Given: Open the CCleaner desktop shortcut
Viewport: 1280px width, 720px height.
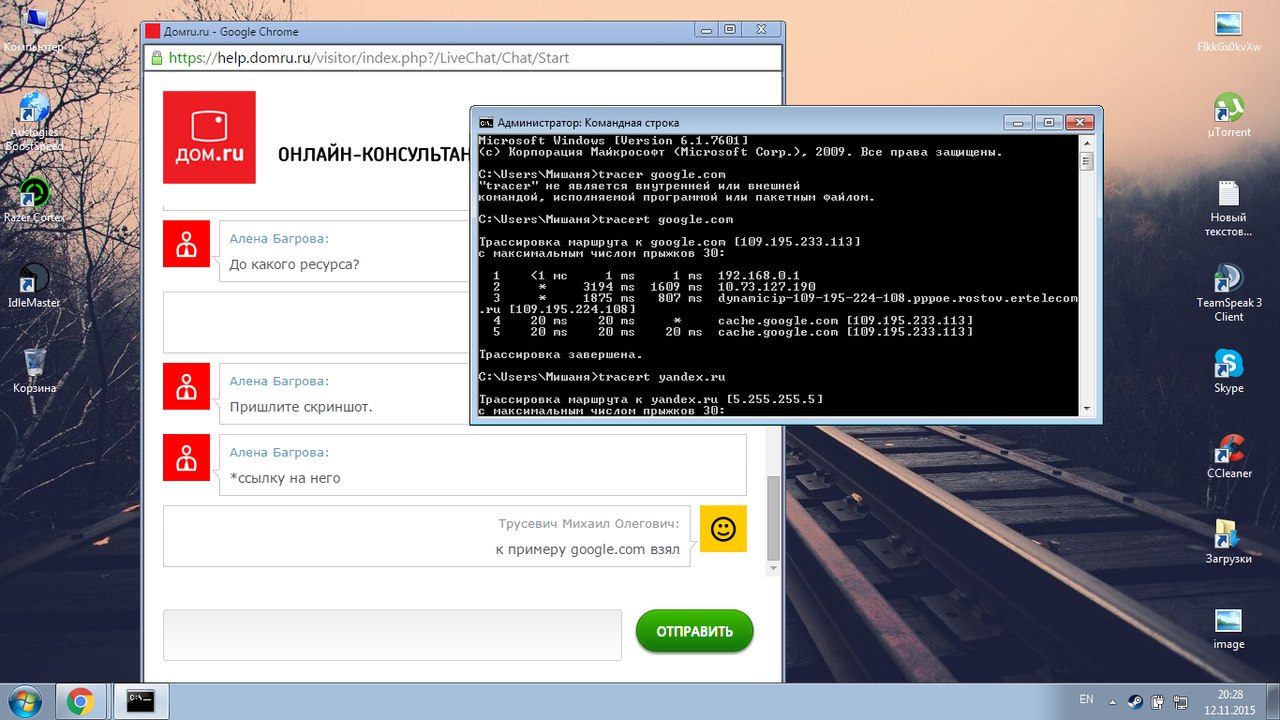Looking at the screenshot, I should pos(1229,457).
